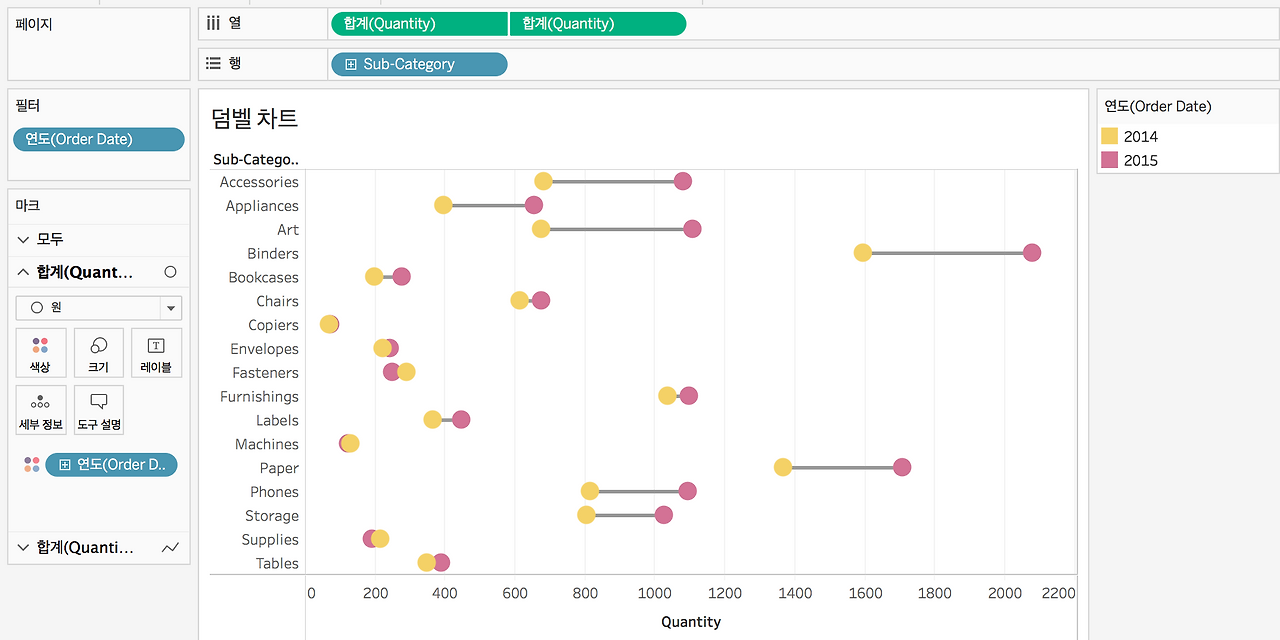1280x640 pixels.
Task: Expand the bottom 합계(Quanti... marks section
Action: [x=24, y=547]
